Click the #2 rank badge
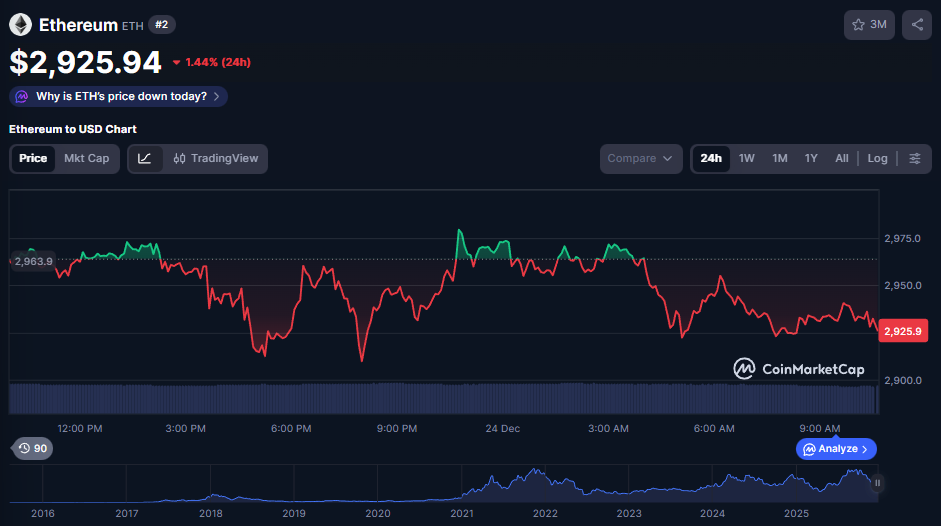The width and height of the screenshot is (941, 526). pos(161,25)
